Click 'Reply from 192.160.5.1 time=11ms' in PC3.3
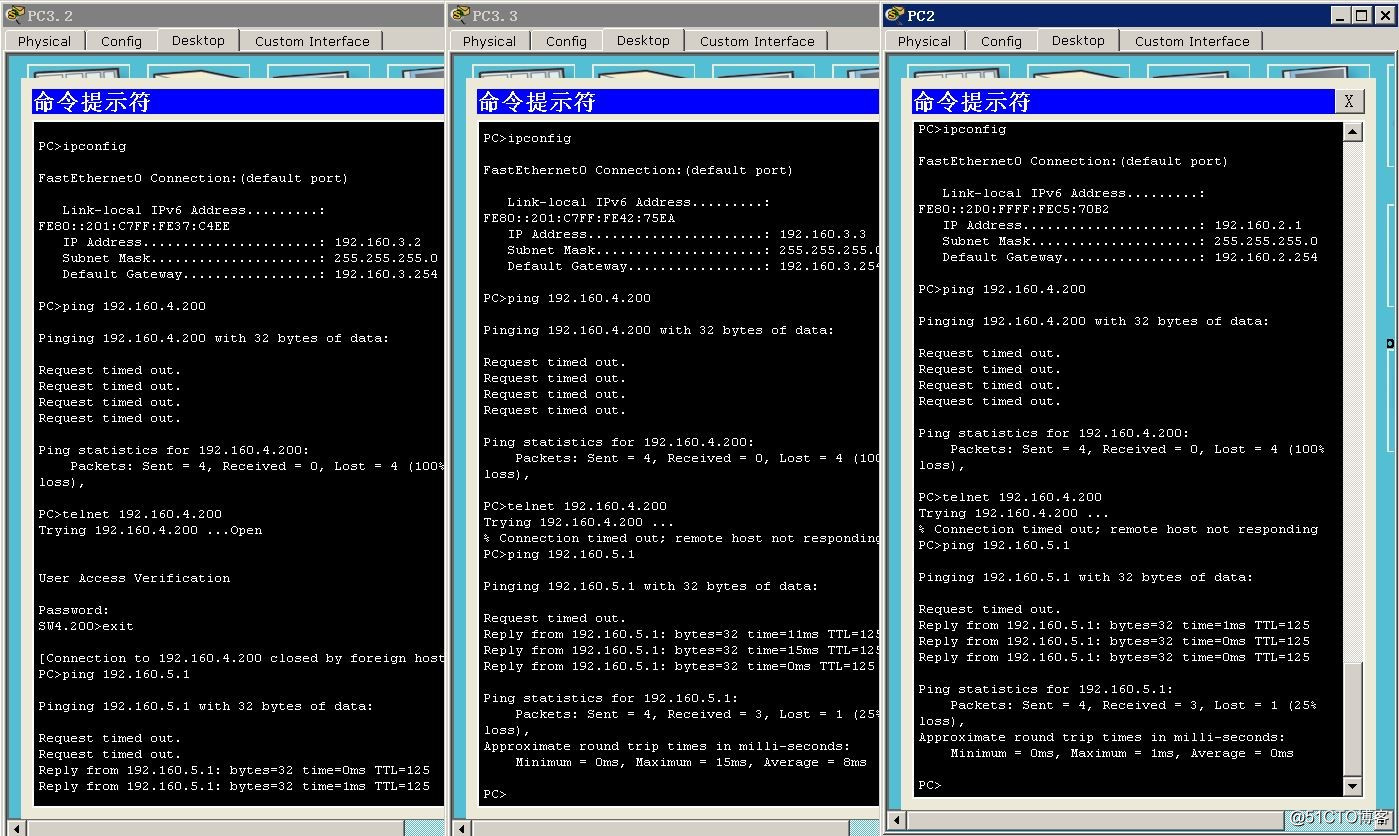 (x=680, y=634)
